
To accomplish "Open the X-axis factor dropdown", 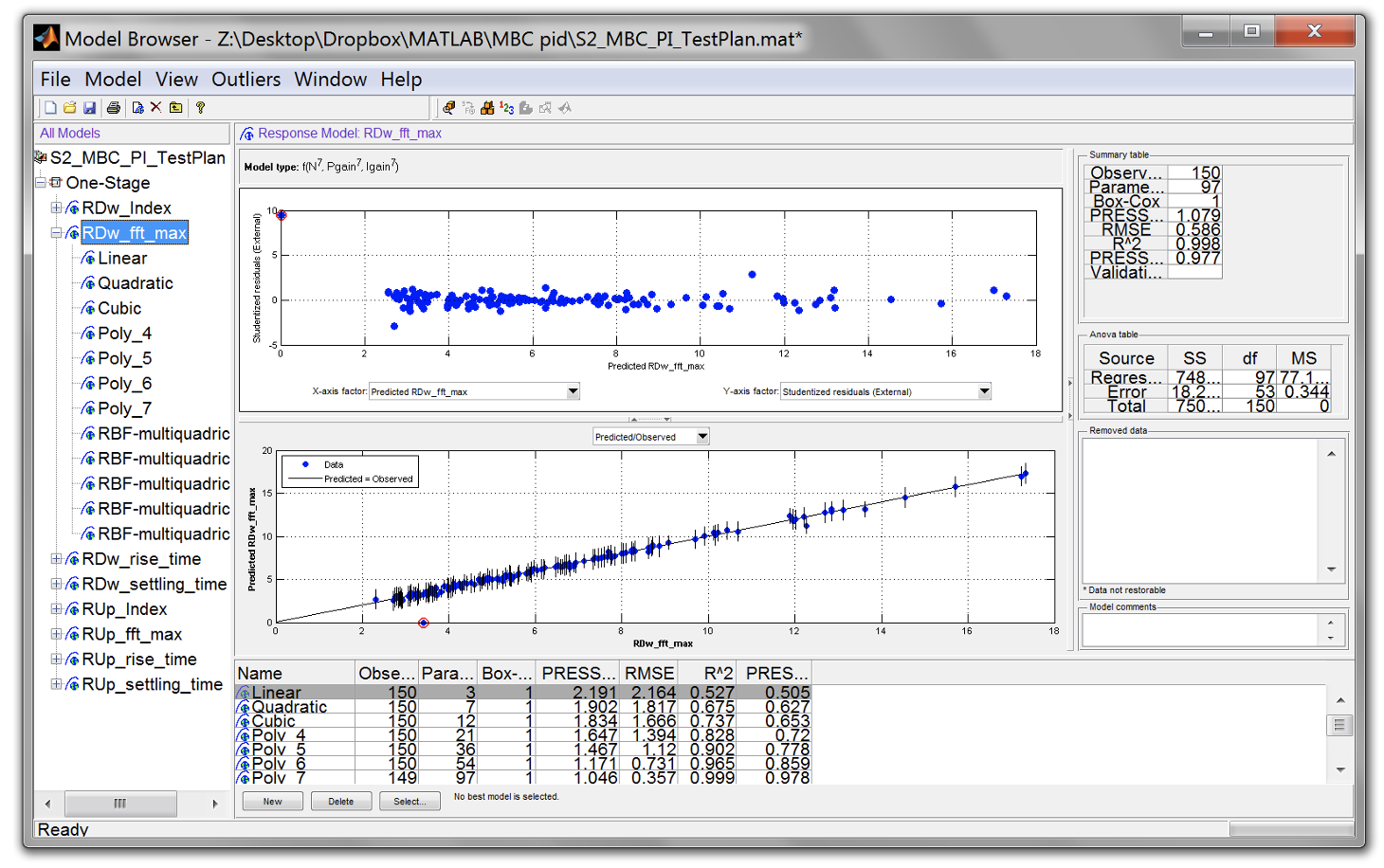I will click(573, 391).
